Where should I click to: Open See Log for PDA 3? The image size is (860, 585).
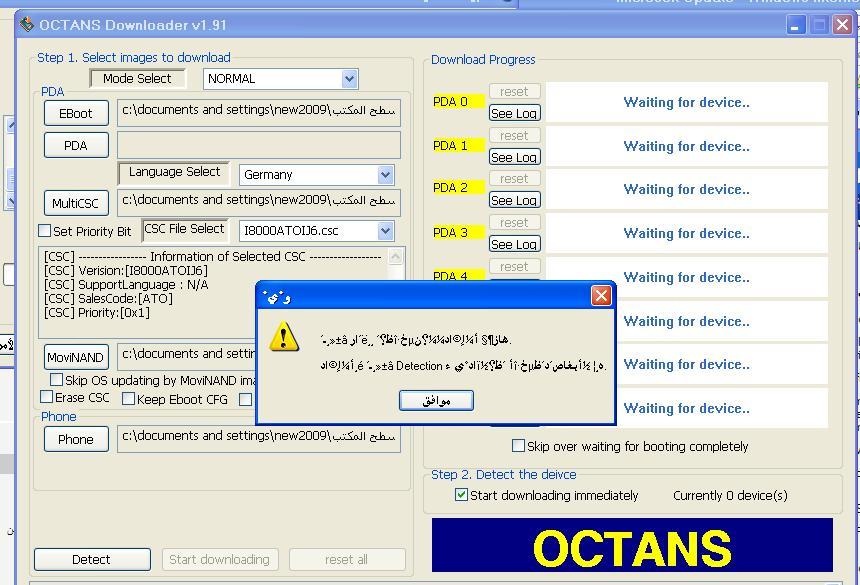(514, 244)
